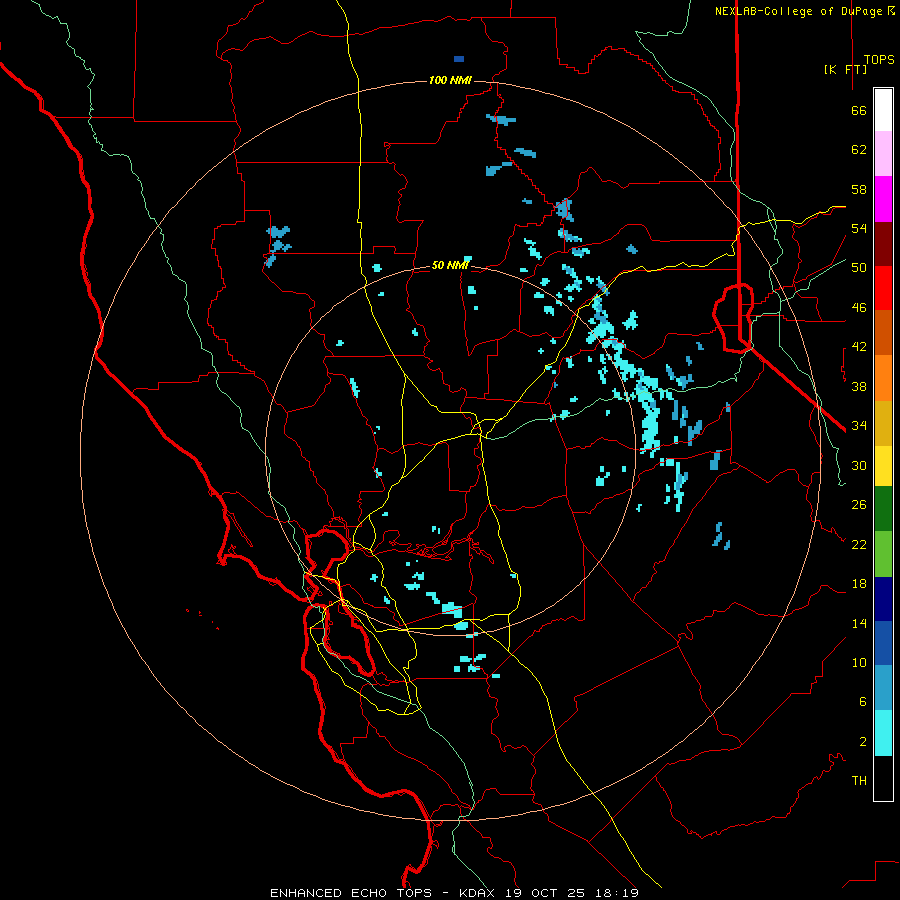Click the steel blue 14 K FT swatch
The image size is (900, 900).
(x=883, y=688)
